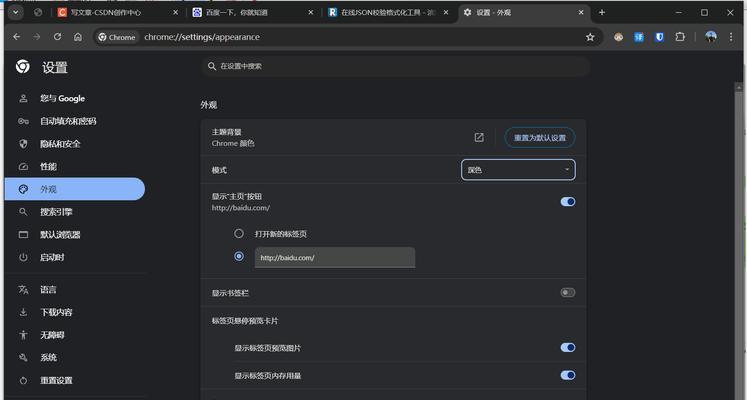The height and width of the screenshot is (400, 747).
Task: Open 默认浏览器 settings section
Action: point(75,235)
